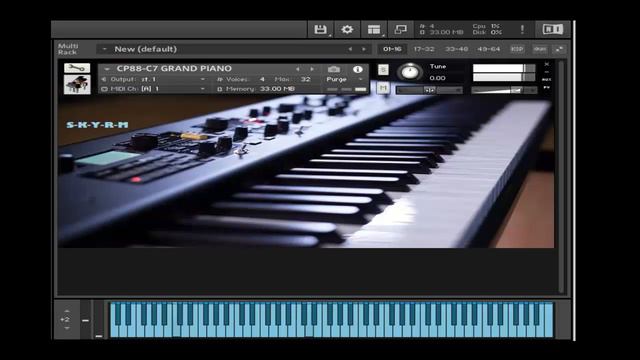Open the snapshot camera view
This screenshot has width=640, height=360.
click(x=334, y=69)
